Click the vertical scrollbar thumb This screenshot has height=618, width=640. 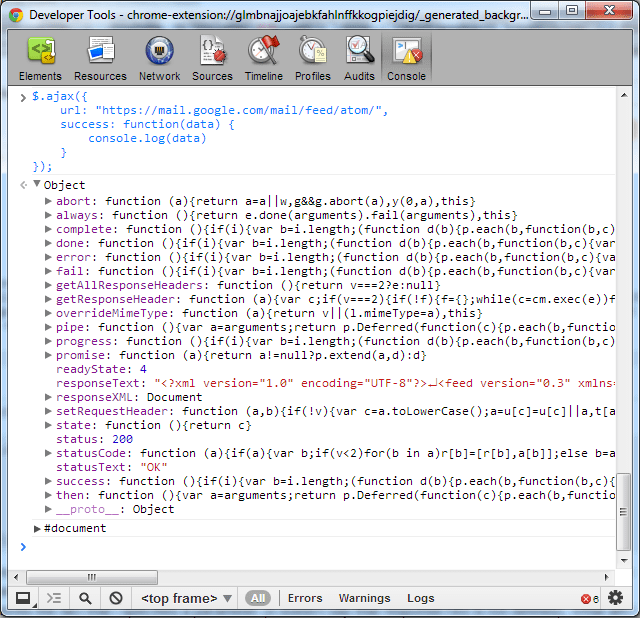click(624, 511)
